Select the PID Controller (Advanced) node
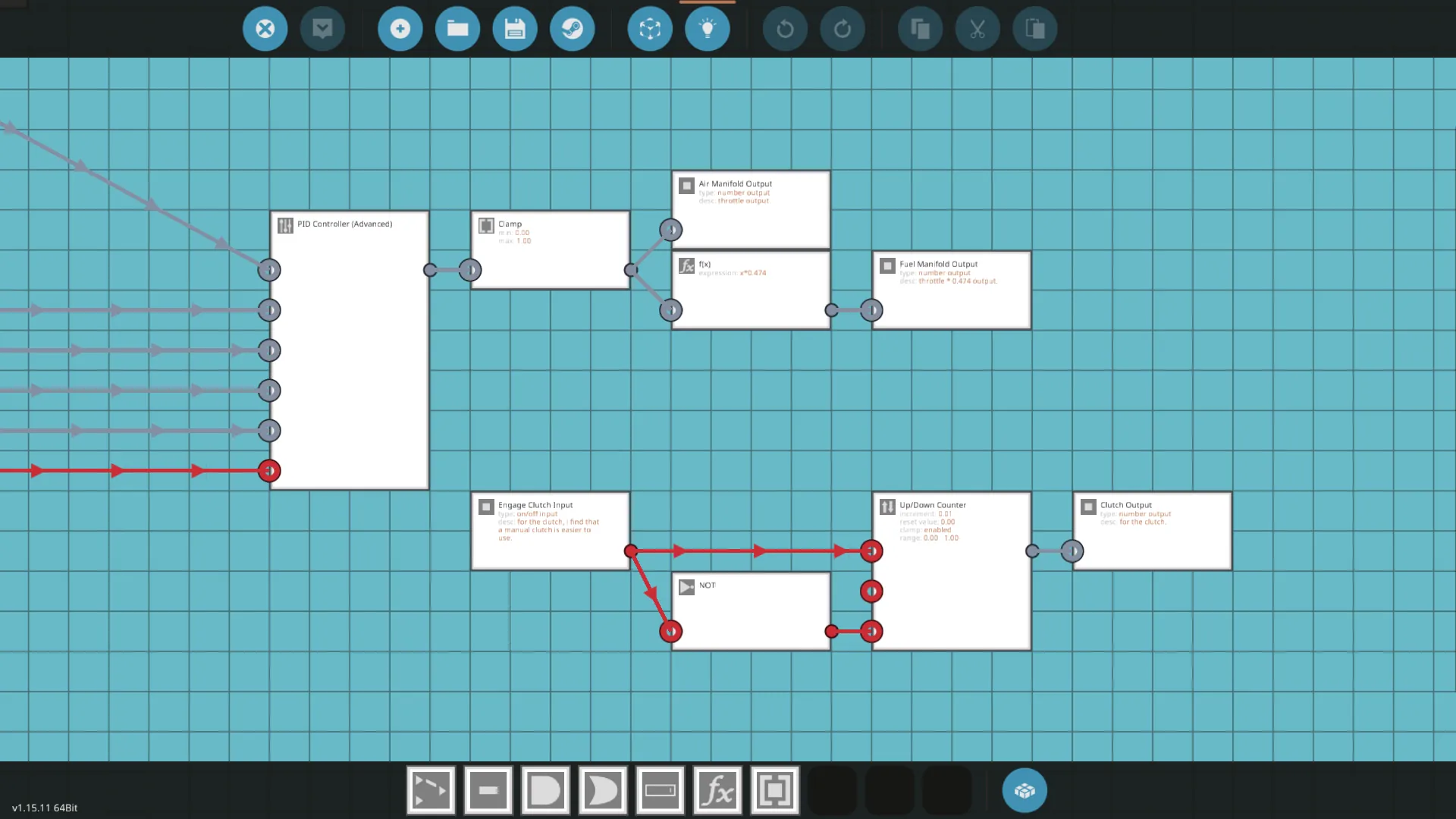This screenshot has height=819, width=1456. point(349,356)
